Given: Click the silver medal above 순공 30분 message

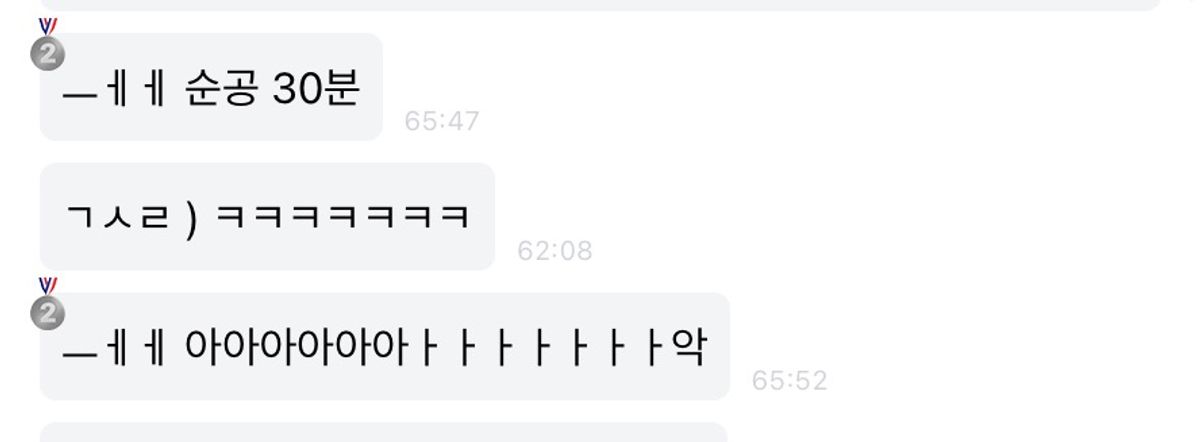Looking at the screenshot, I should (47, 45).
